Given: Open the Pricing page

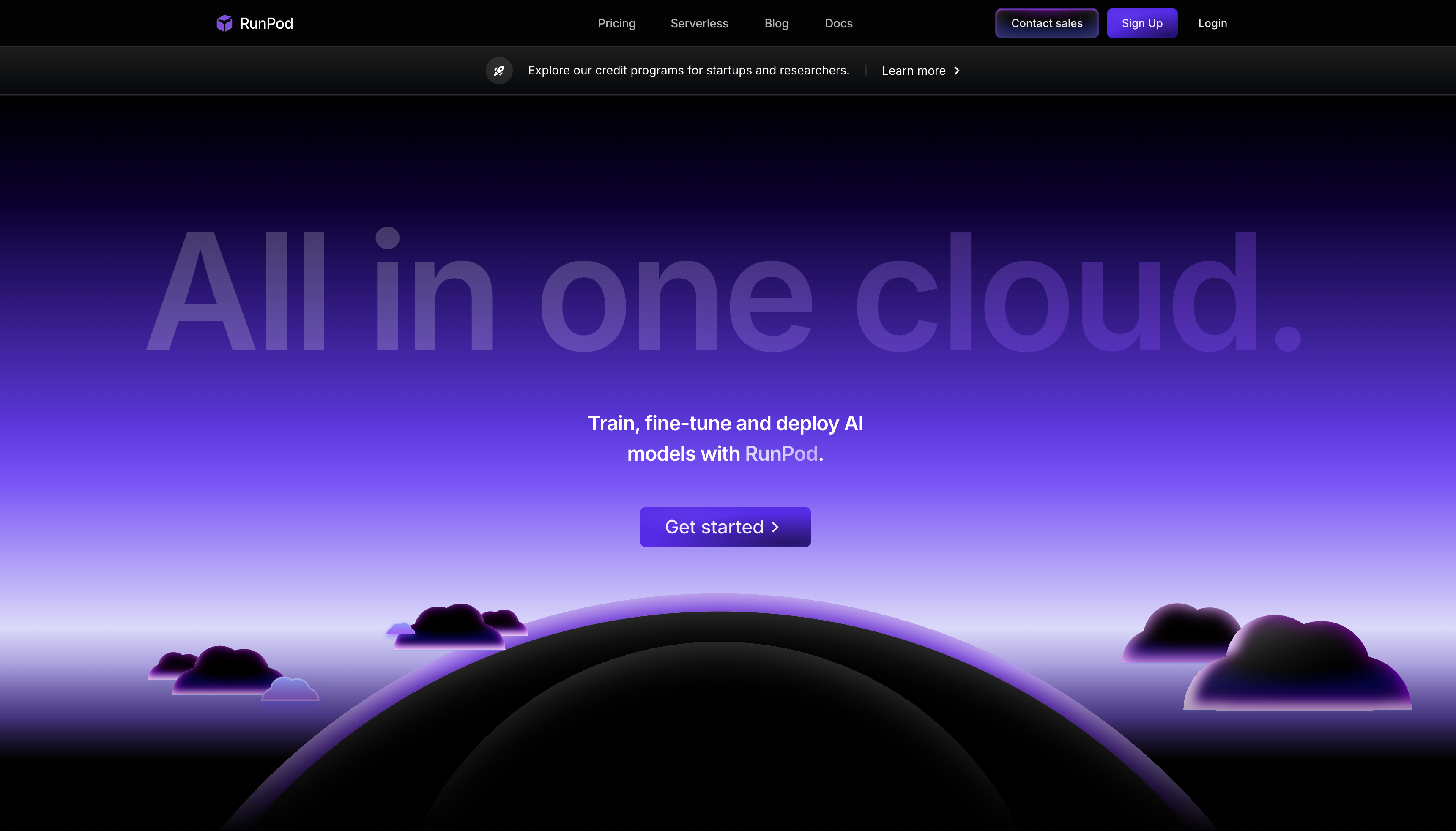Looking at the screenshot, I should [616, 23].
